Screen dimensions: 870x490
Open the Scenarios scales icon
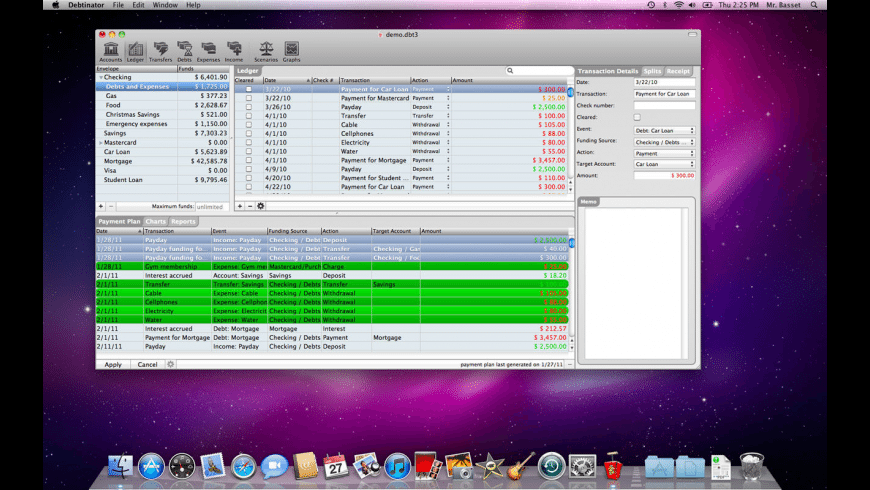[x=266, y=49]
